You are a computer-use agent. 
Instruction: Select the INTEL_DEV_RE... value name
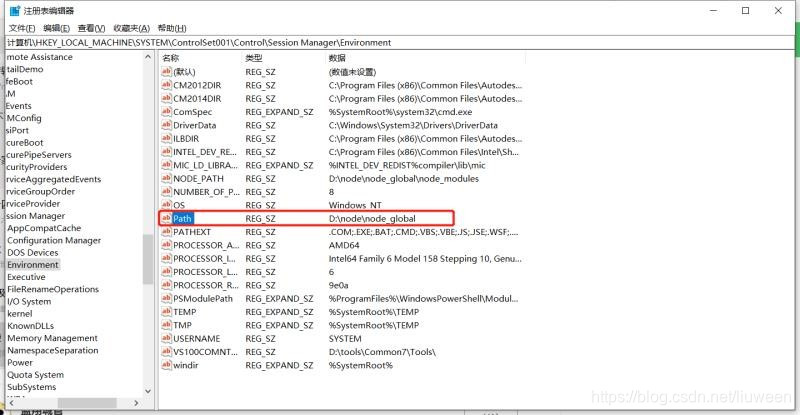[x=205, y=152]
